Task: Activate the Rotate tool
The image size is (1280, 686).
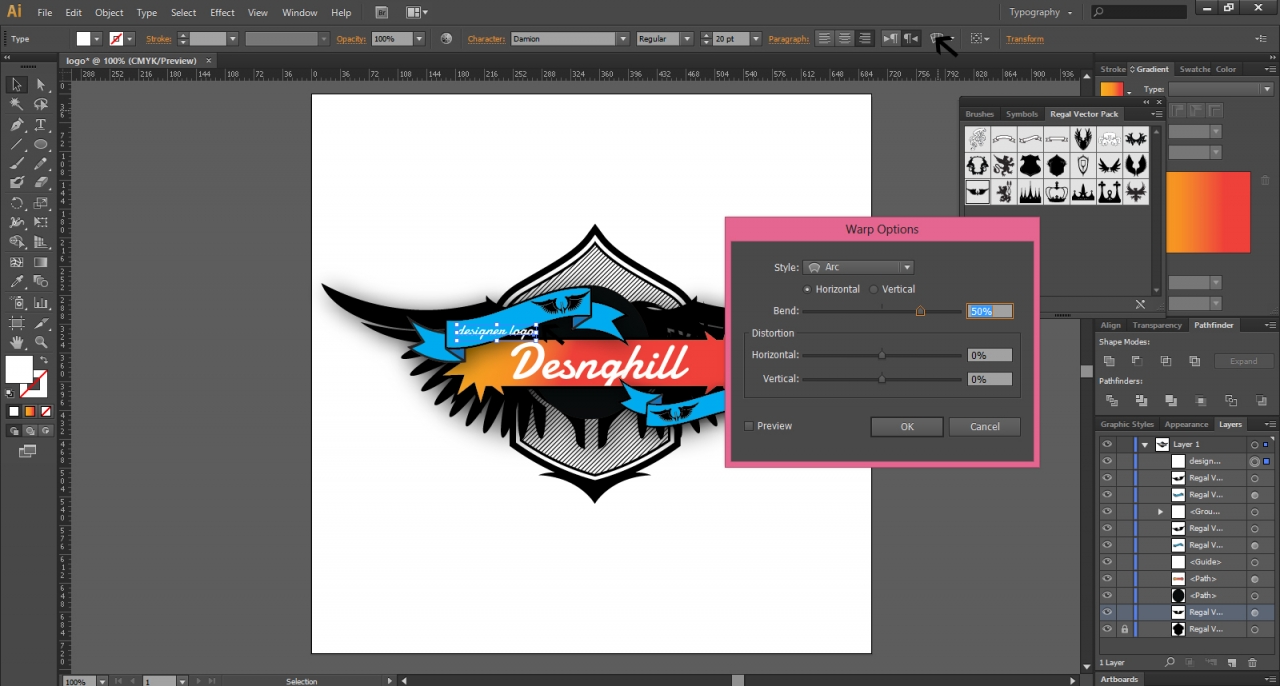Action: click(x=17, y=203)
